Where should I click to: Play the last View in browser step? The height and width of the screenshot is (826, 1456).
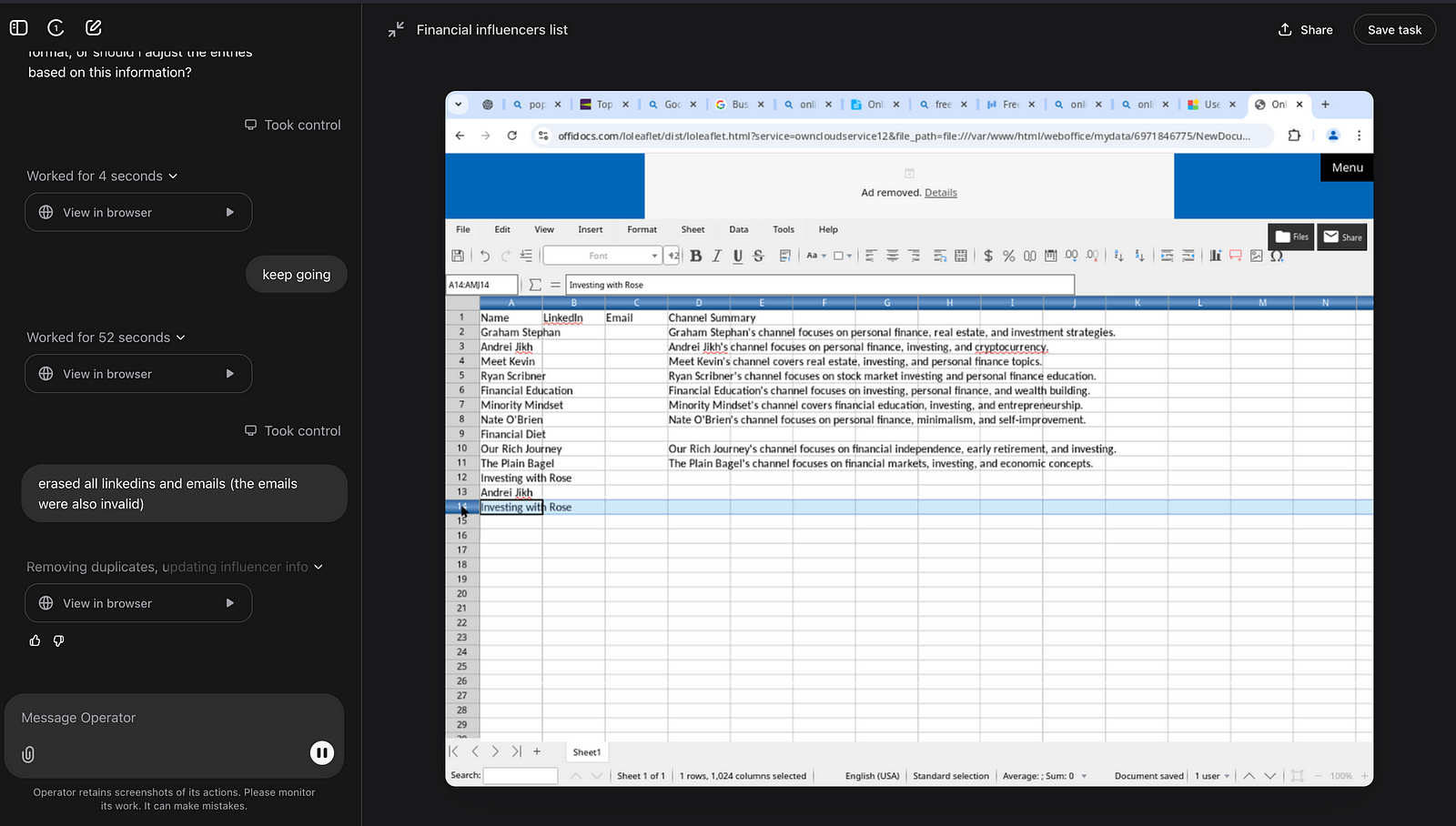(229, 603)
